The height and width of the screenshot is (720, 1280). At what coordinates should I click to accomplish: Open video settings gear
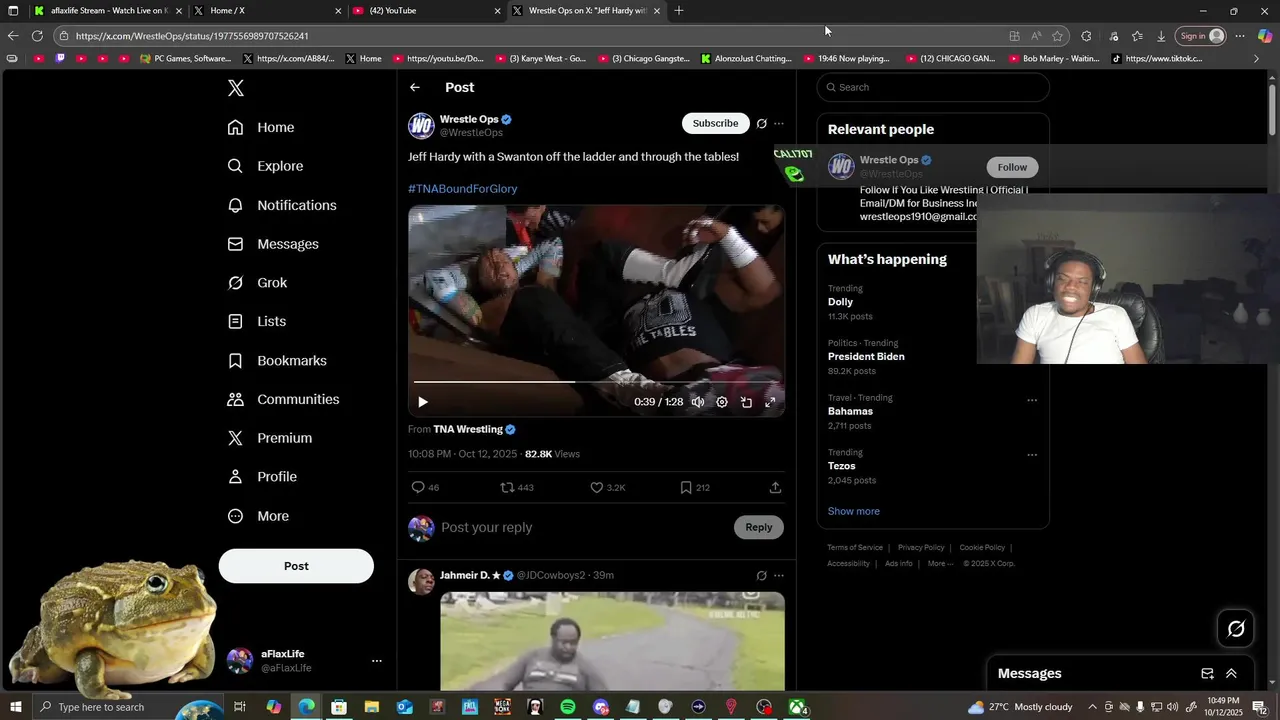(722, 402)
